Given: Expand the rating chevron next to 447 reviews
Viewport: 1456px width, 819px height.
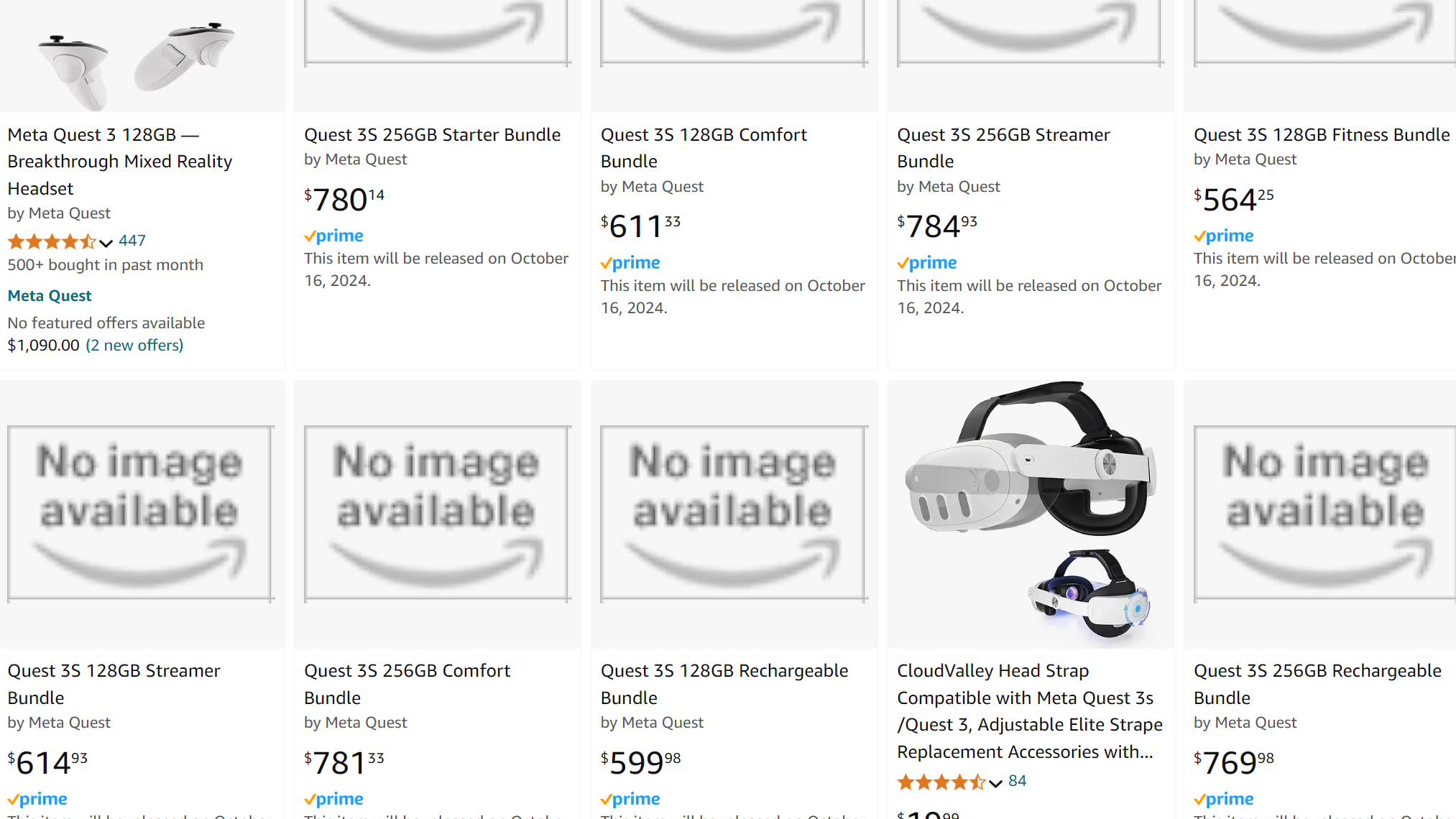Looking at the screenshot, I should tap(106, 243).
